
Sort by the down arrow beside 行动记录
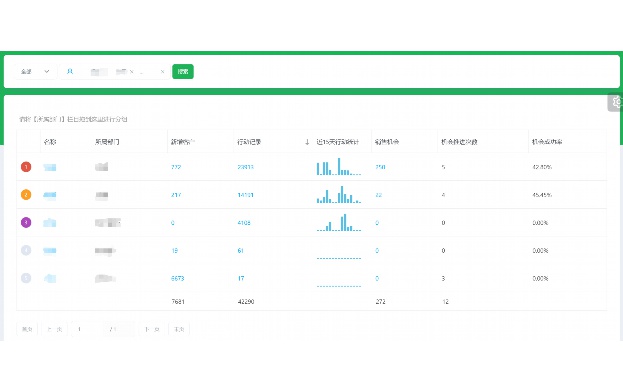(307, 142)
